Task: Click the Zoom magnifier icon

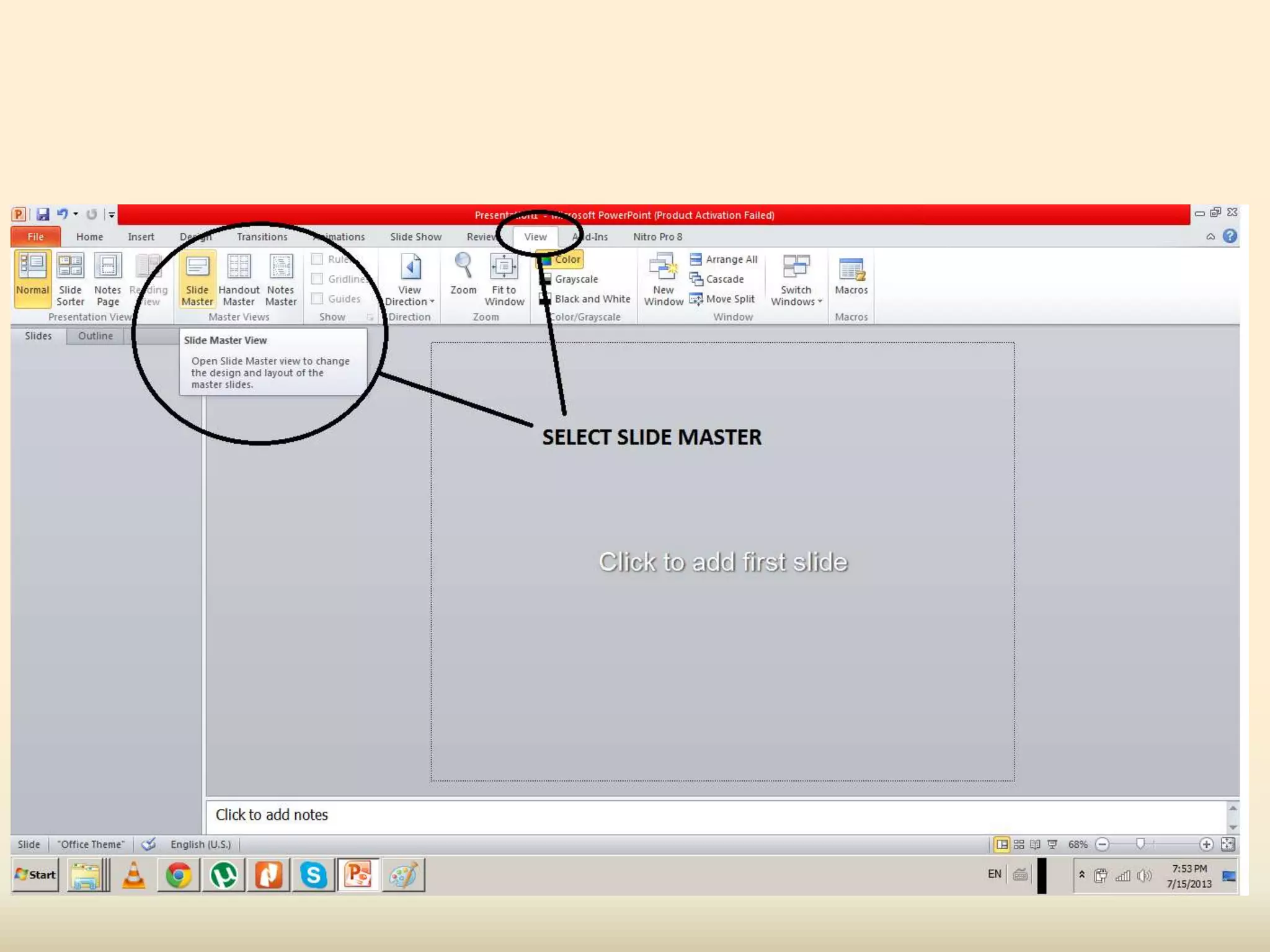Action: 463,267
